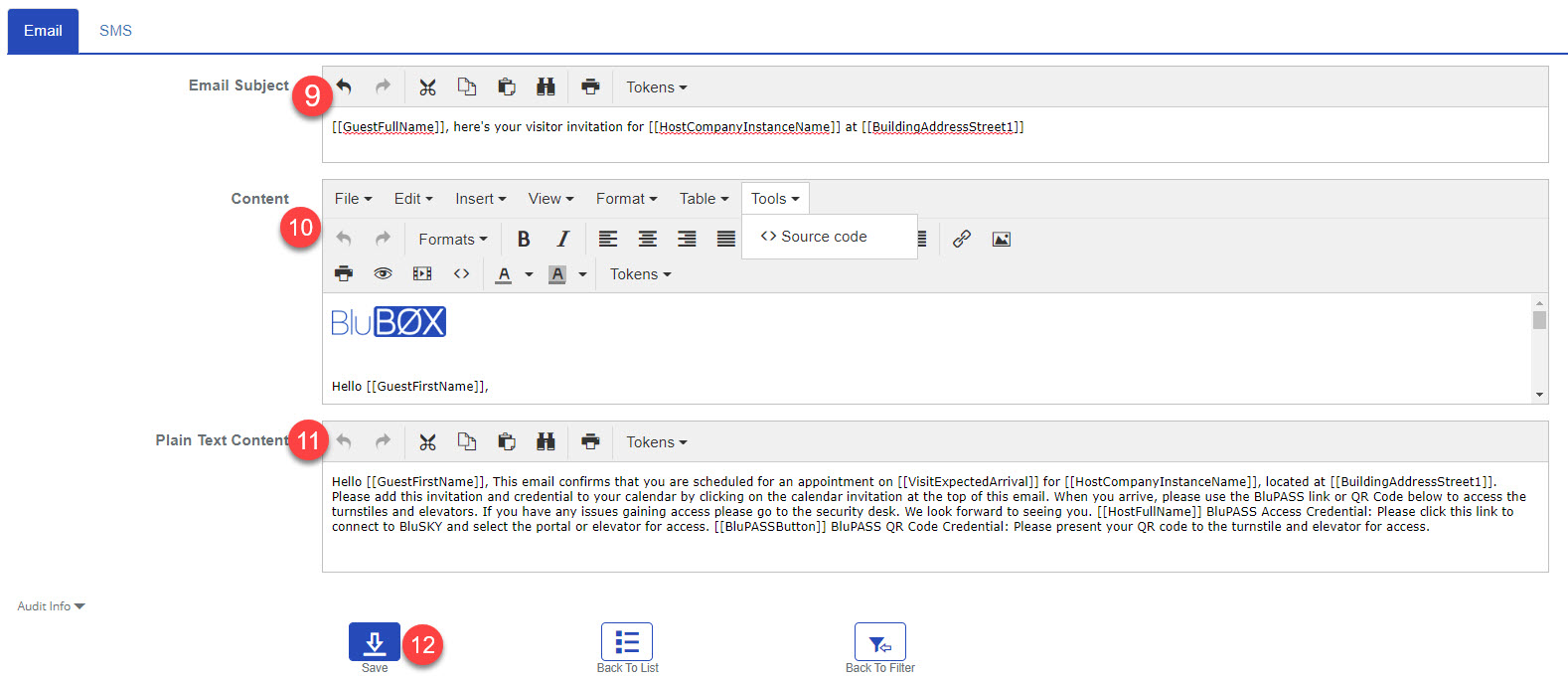This screenshot has width=1568, height=679.
Task: Print from the Email Subject toolbar
Action: (x=590, y=86)
